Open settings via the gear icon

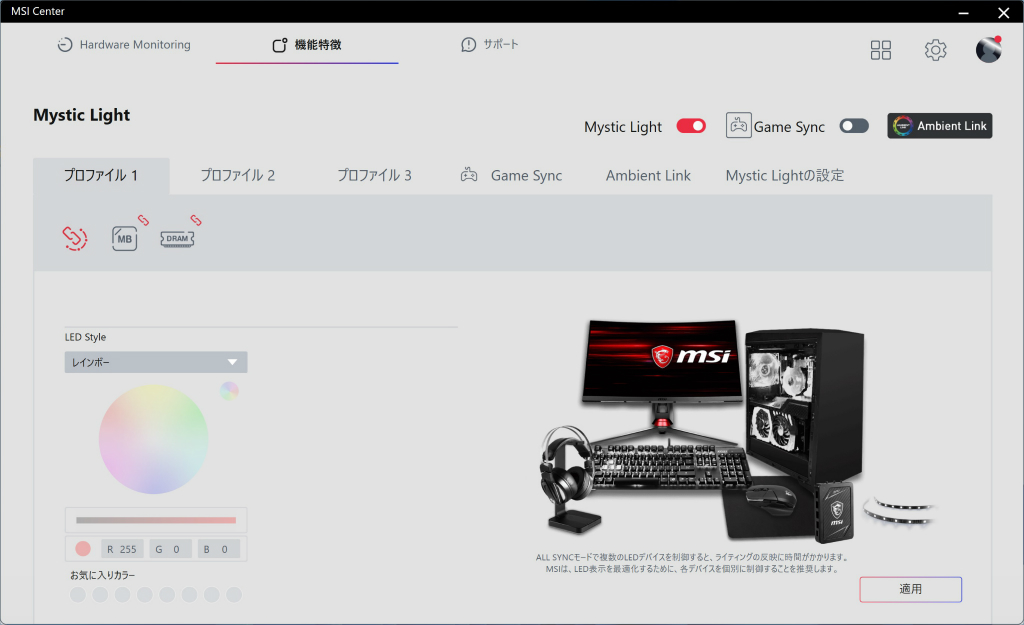[x=935, y=50]
